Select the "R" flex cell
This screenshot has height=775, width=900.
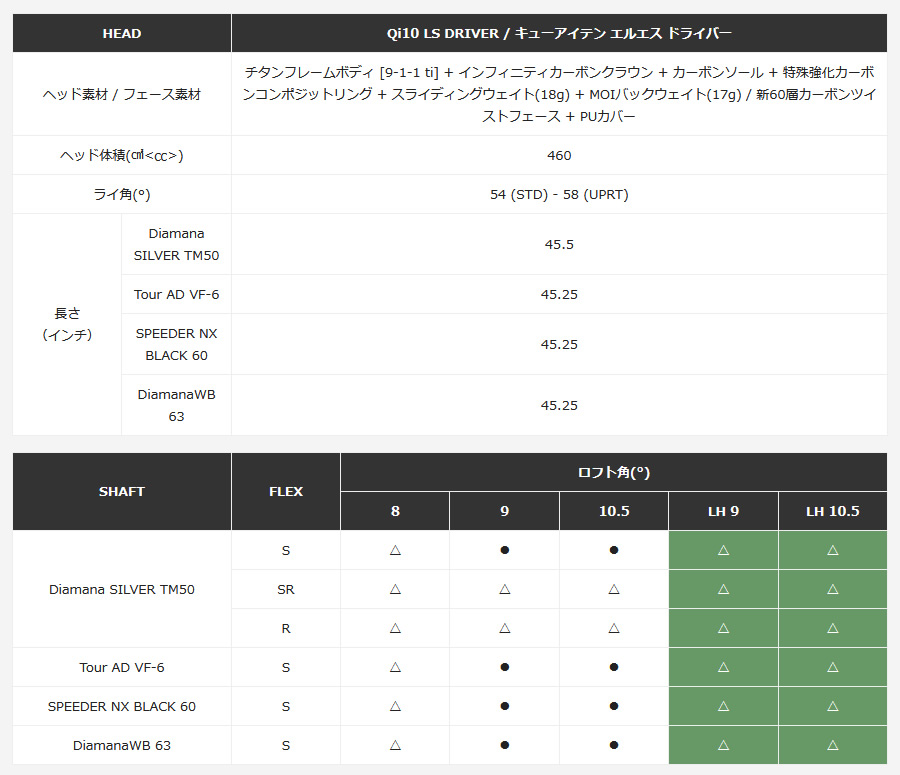[286, 629]
